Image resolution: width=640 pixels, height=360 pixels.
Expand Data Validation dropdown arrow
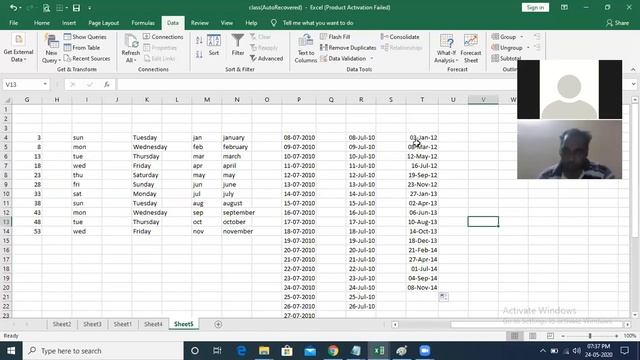pyautogui.click(x=372, y=59)
